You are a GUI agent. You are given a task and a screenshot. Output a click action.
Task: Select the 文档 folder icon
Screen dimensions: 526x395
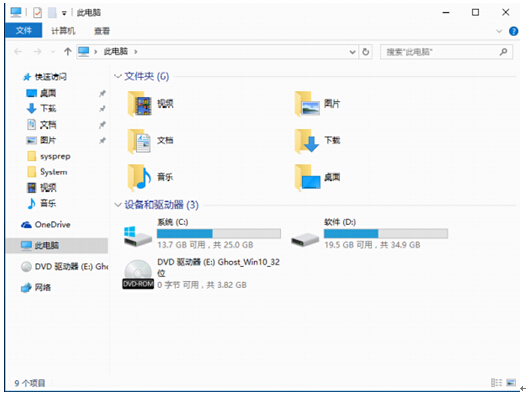[x=140, y=141]
